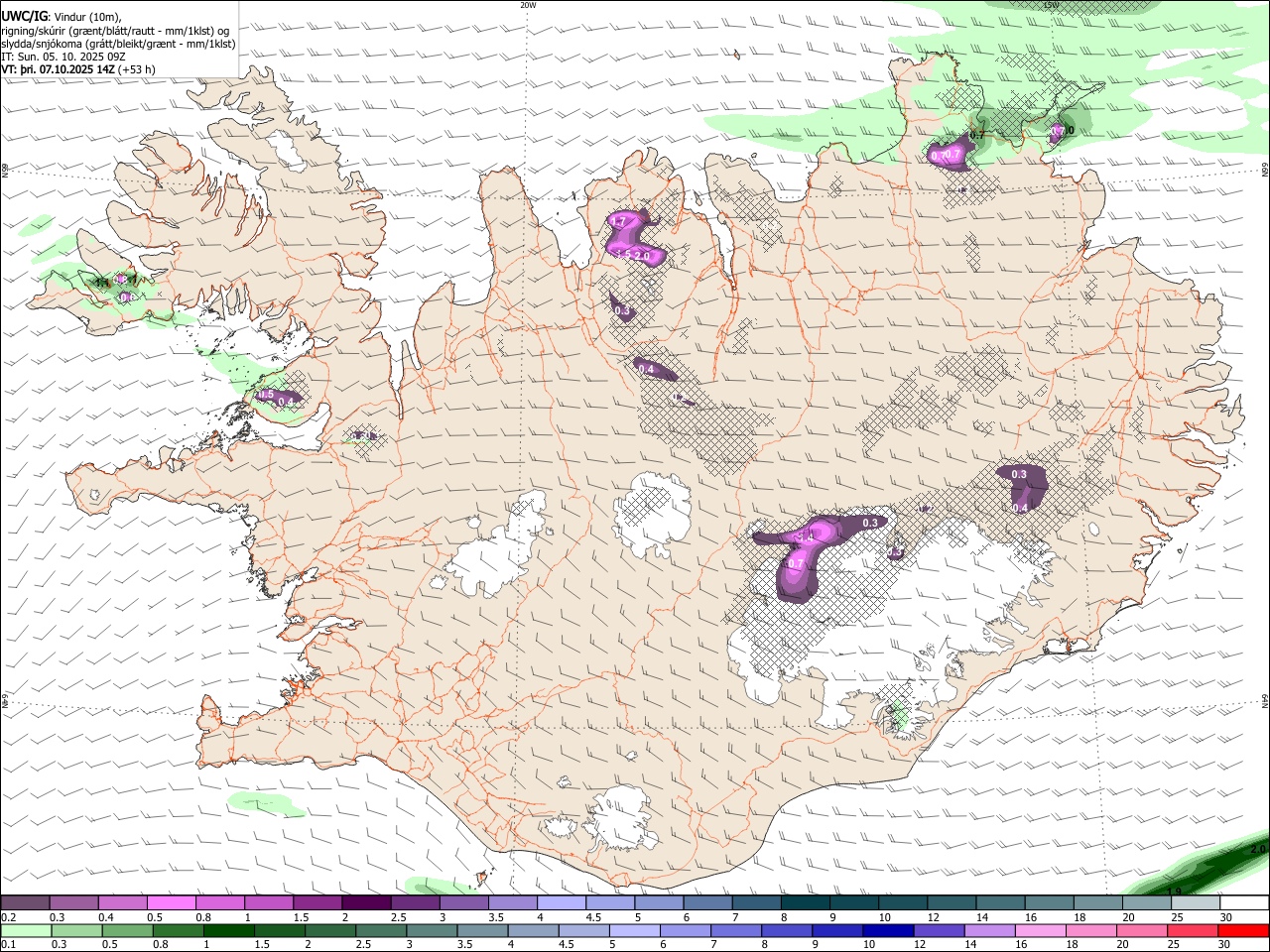The width and height of the screenshot is (1270, 952).
Task: Select the 20–25 rose rain legend swatch
Action: (1141, 931)
